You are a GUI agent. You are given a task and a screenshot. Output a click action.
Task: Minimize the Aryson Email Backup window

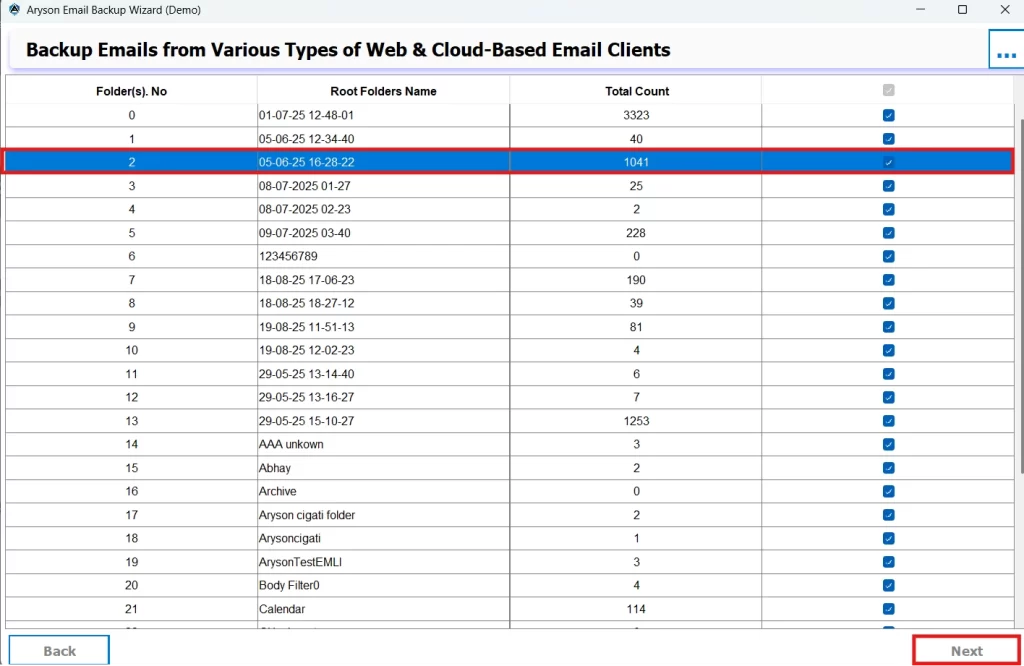[919, 10]
